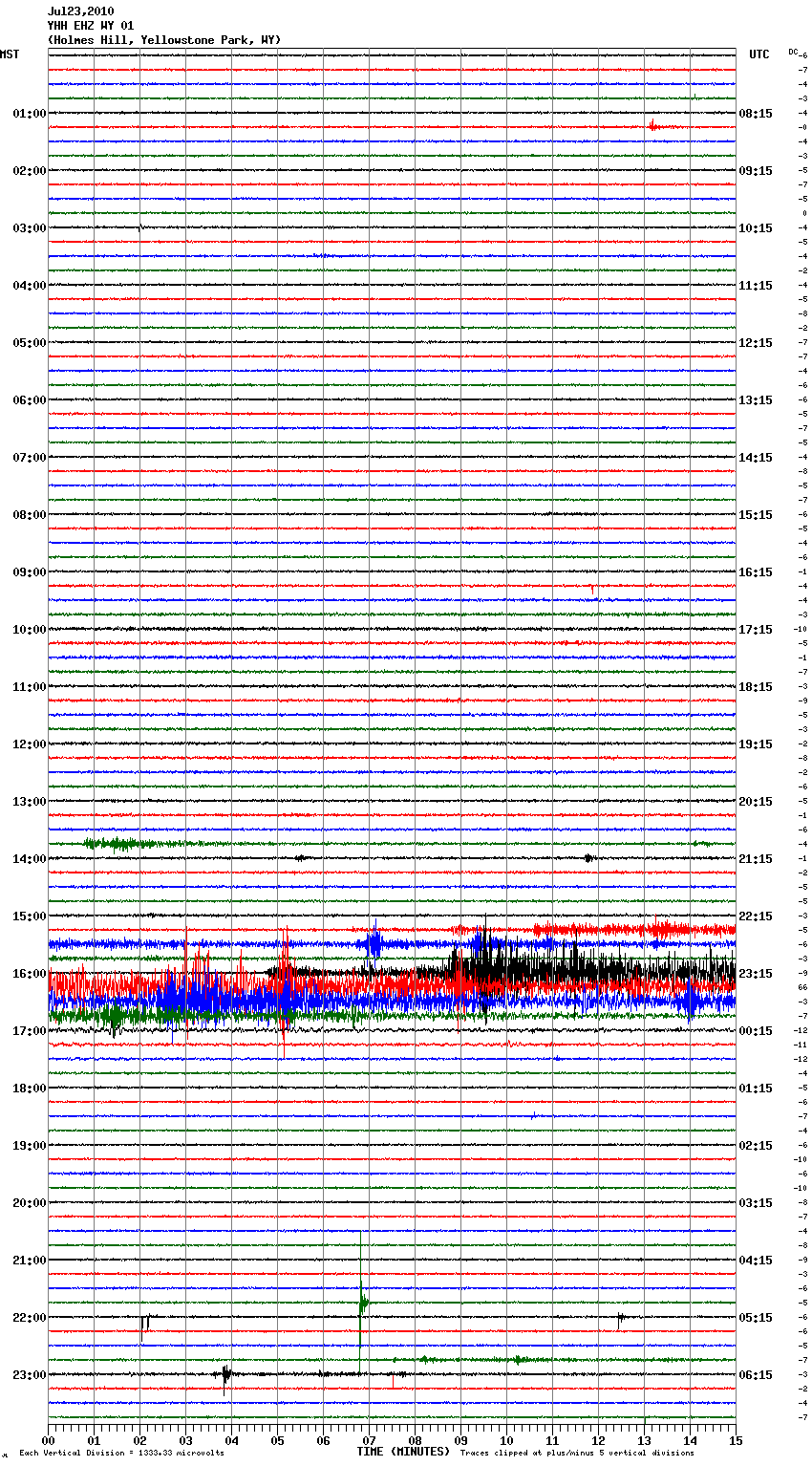
Task: Click the Holmes Hill, Yellowstone Park location title
Action: coord(164,40)
